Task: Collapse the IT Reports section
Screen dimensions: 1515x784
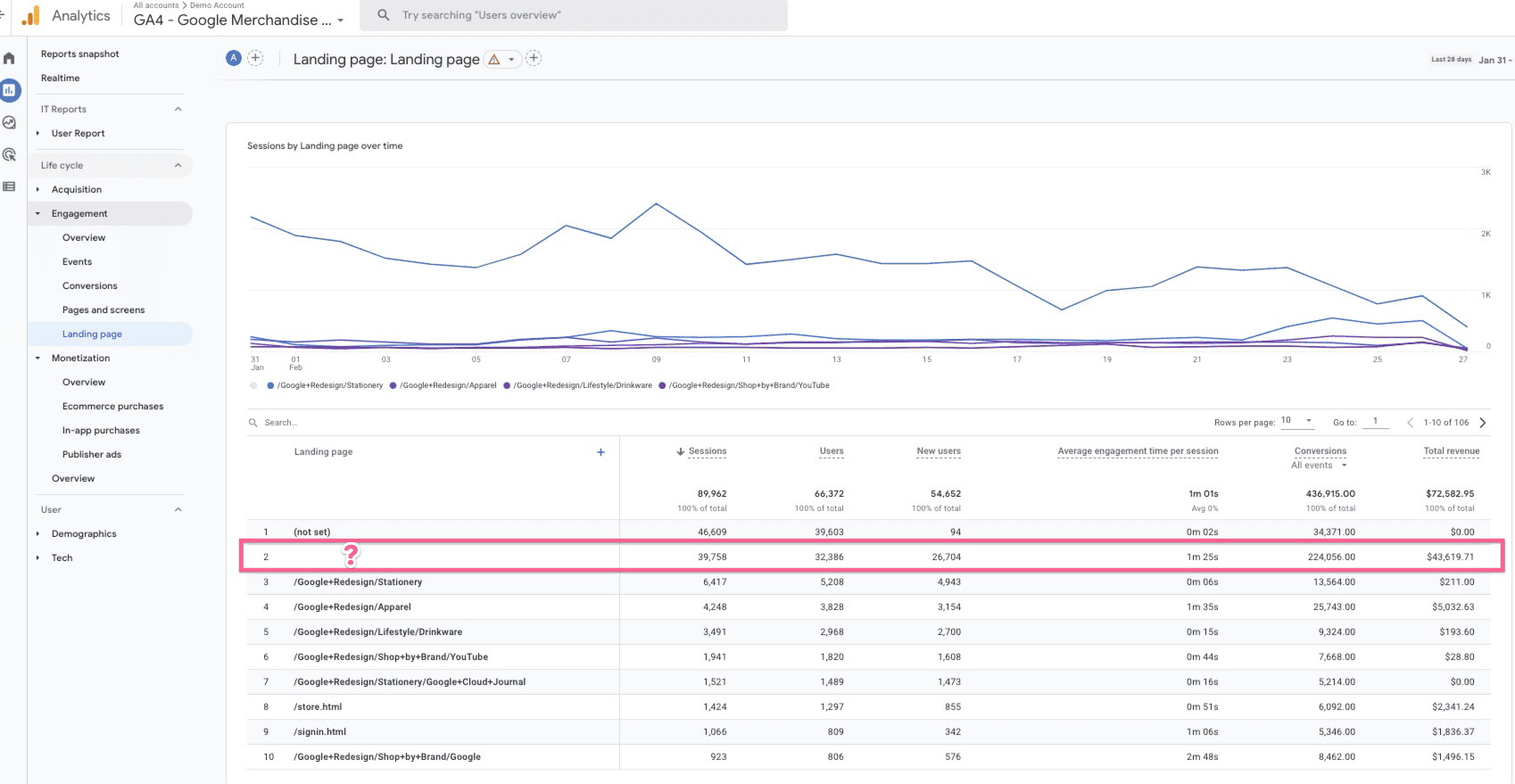Action: coord(178,109)
